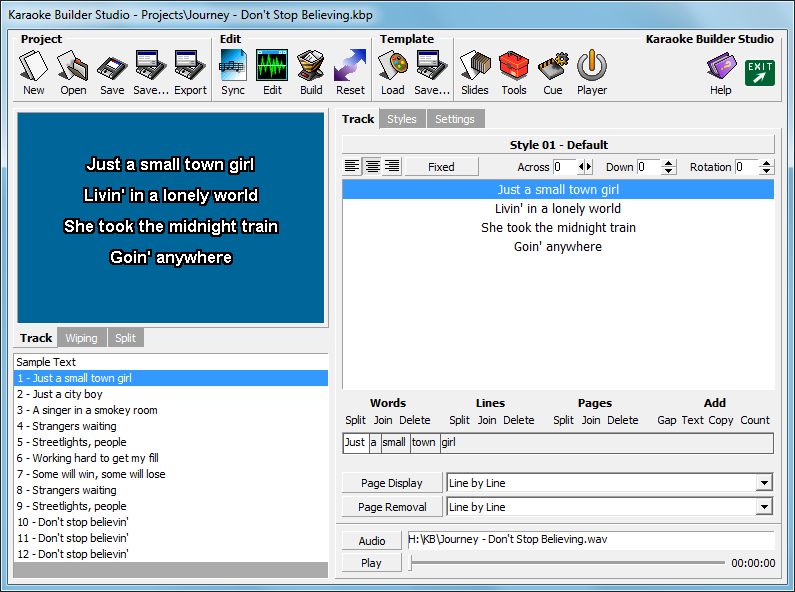Viewport: 795px width, 592px height.
Task: Align text center
Action: coord(372,166)
